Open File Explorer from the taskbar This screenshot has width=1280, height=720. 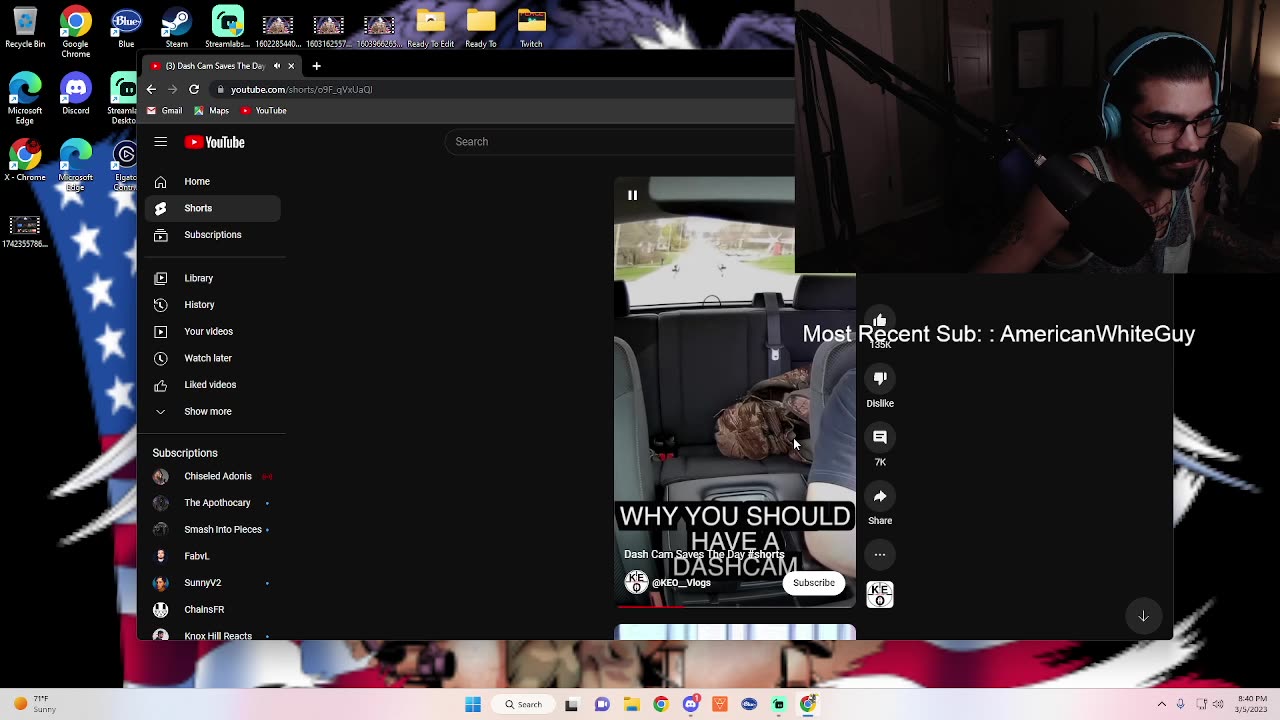click(x=631, y=704)
